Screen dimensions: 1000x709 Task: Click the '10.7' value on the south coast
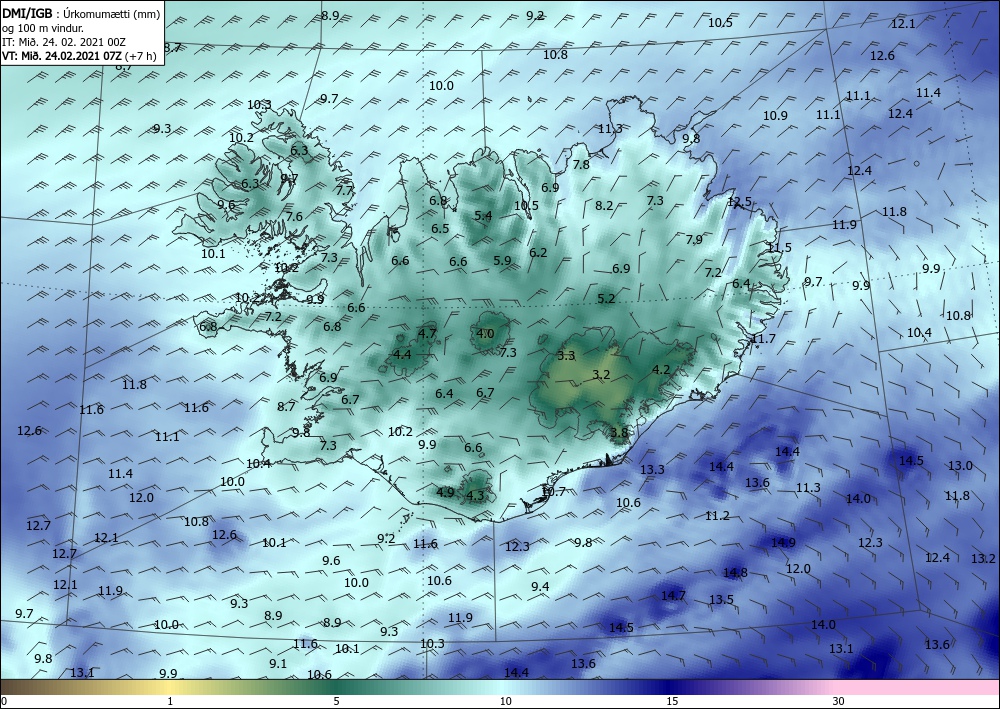point(554,491)
